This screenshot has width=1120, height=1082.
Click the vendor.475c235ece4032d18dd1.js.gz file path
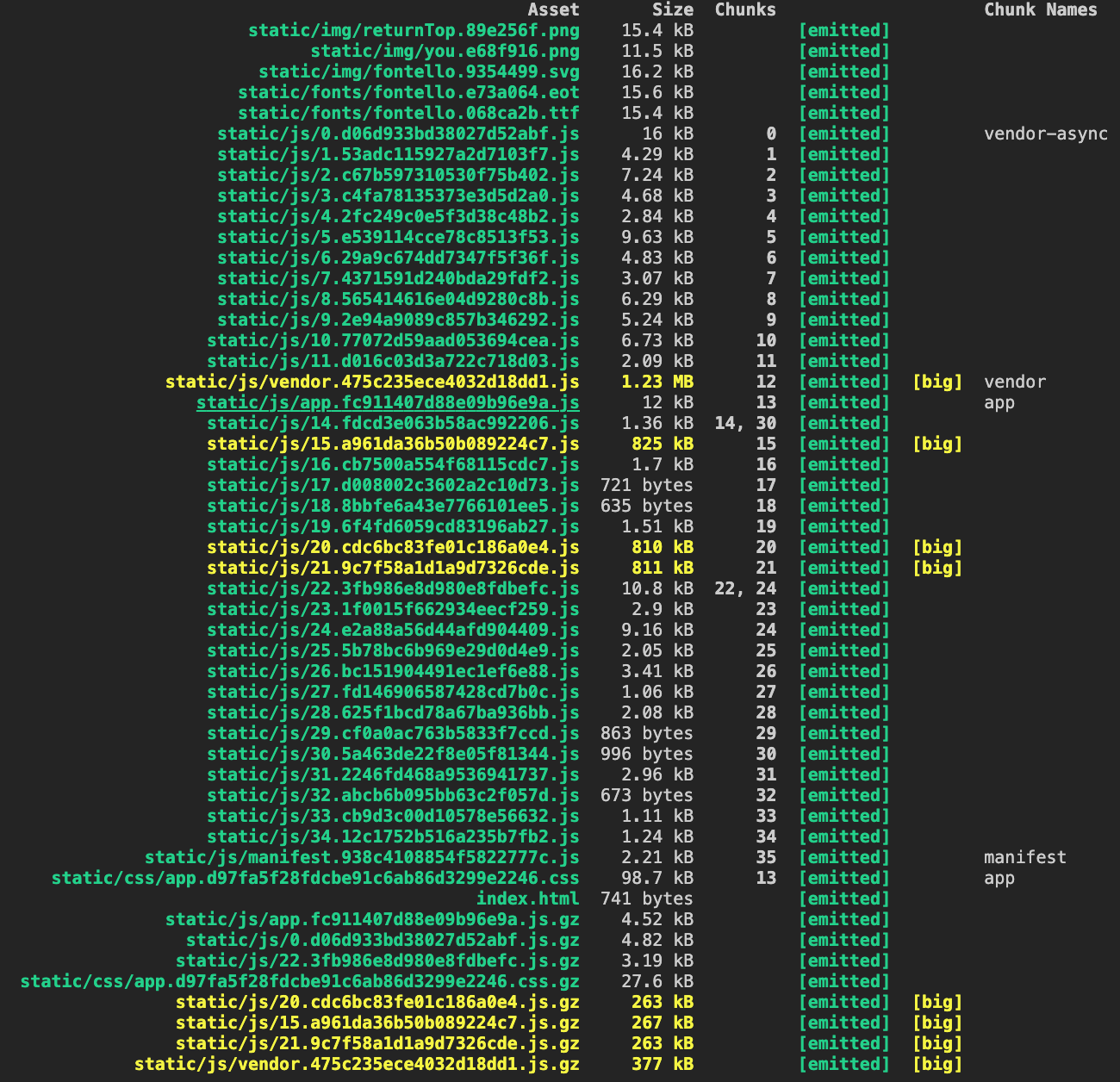[x=357, y=1065]
